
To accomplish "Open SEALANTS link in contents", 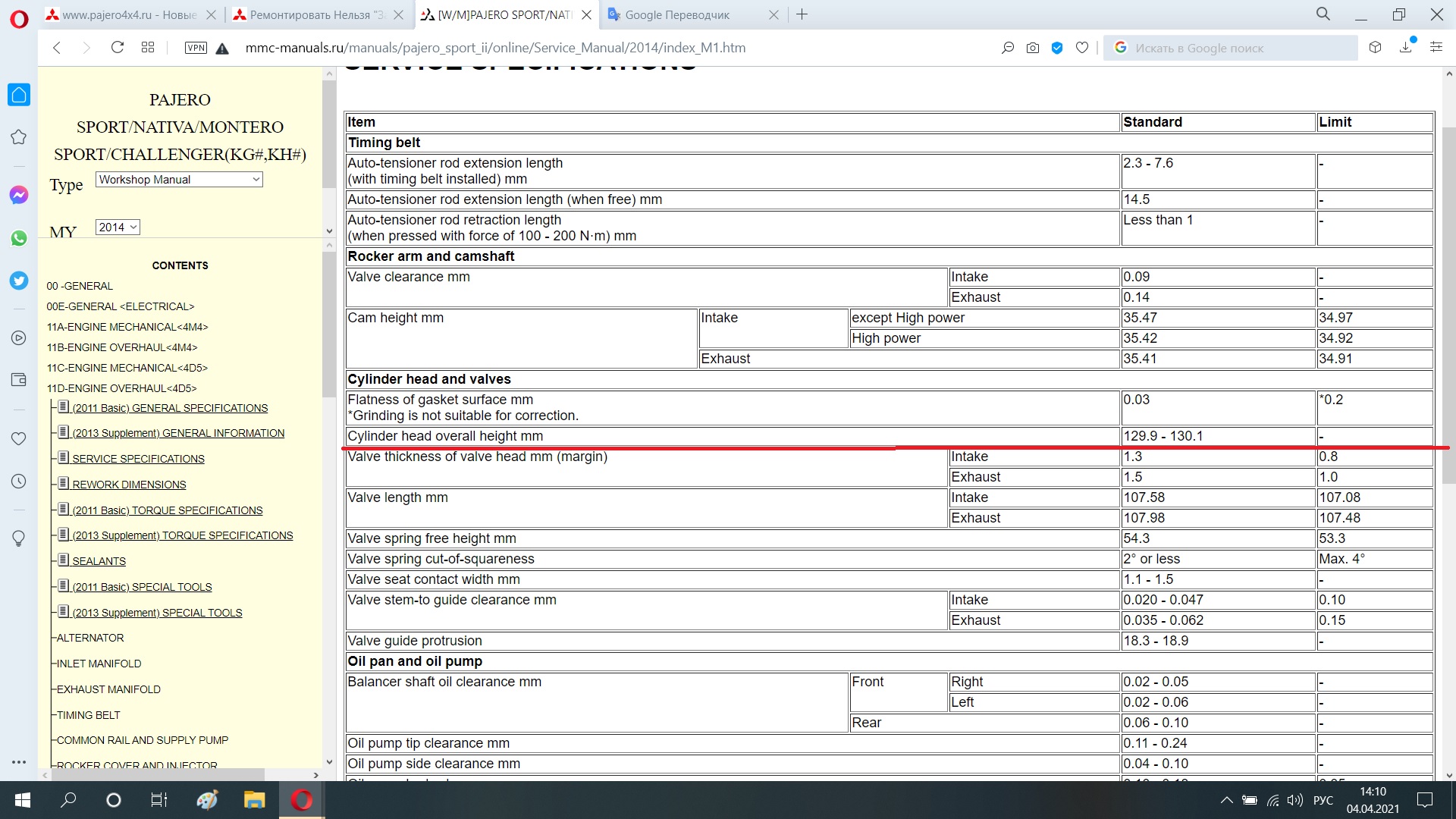I will [99, 561].
